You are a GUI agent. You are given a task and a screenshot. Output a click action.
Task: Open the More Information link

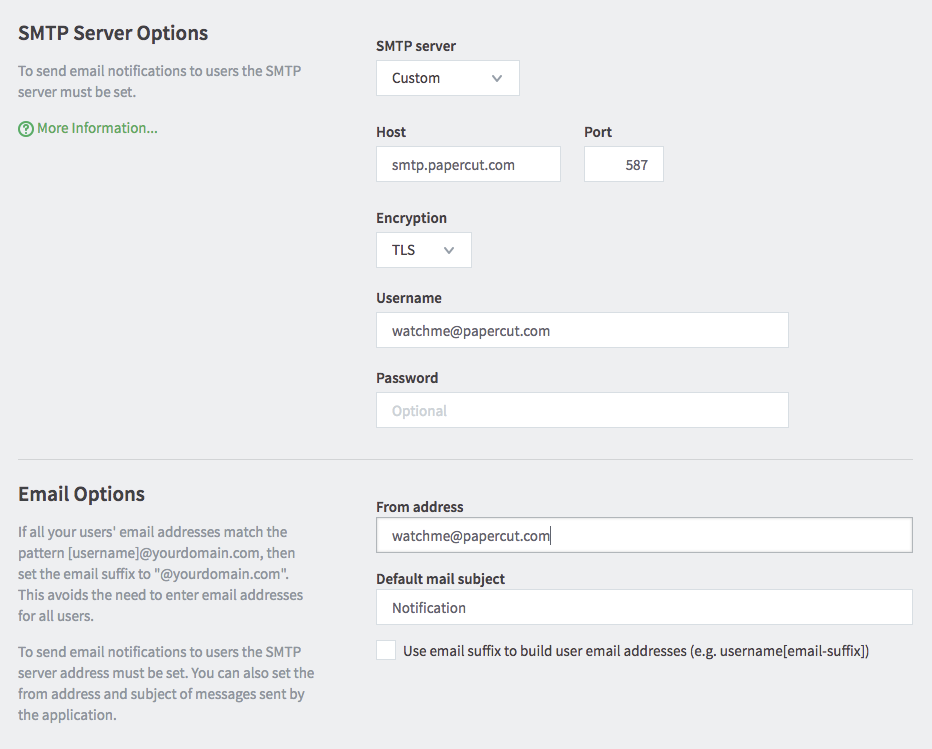(x=97, y=128)
